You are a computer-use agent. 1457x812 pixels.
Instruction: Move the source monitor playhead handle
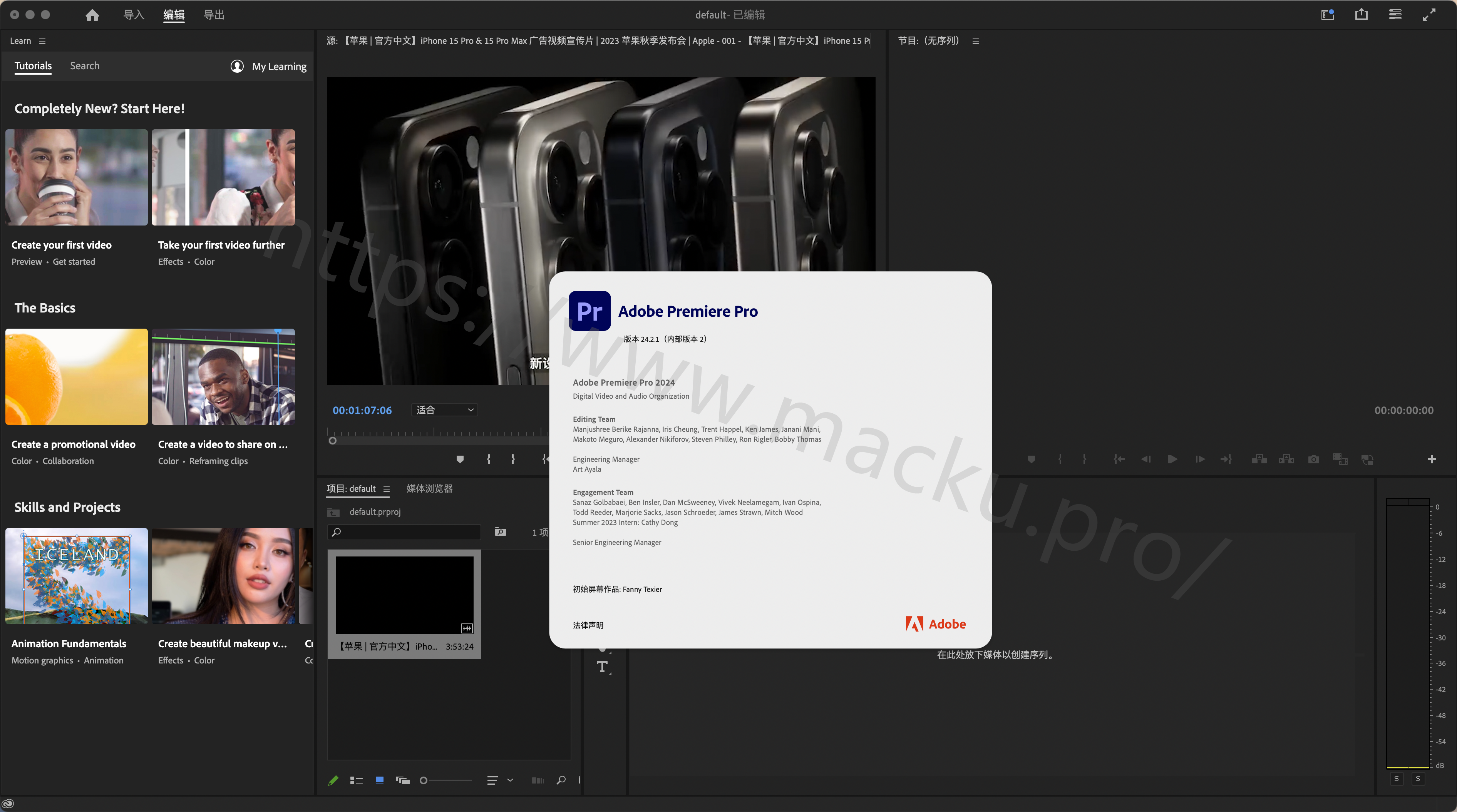click(333, 441)
